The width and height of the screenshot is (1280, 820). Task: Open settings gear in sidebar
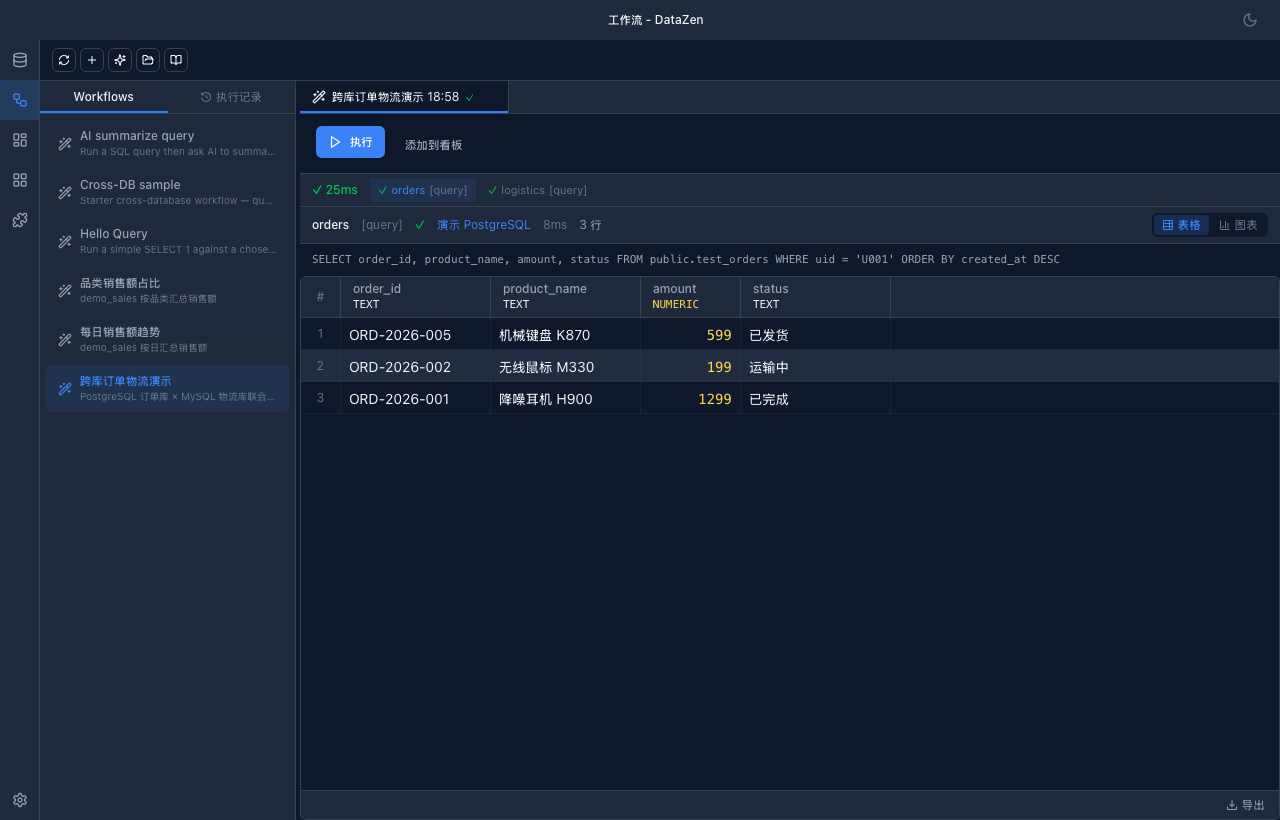coord(20,800)
